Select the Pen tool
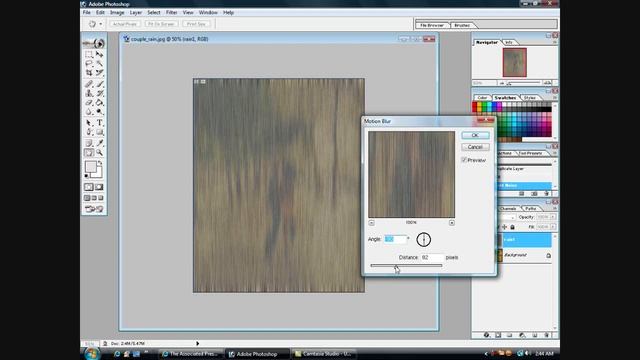 click(89, 132)
